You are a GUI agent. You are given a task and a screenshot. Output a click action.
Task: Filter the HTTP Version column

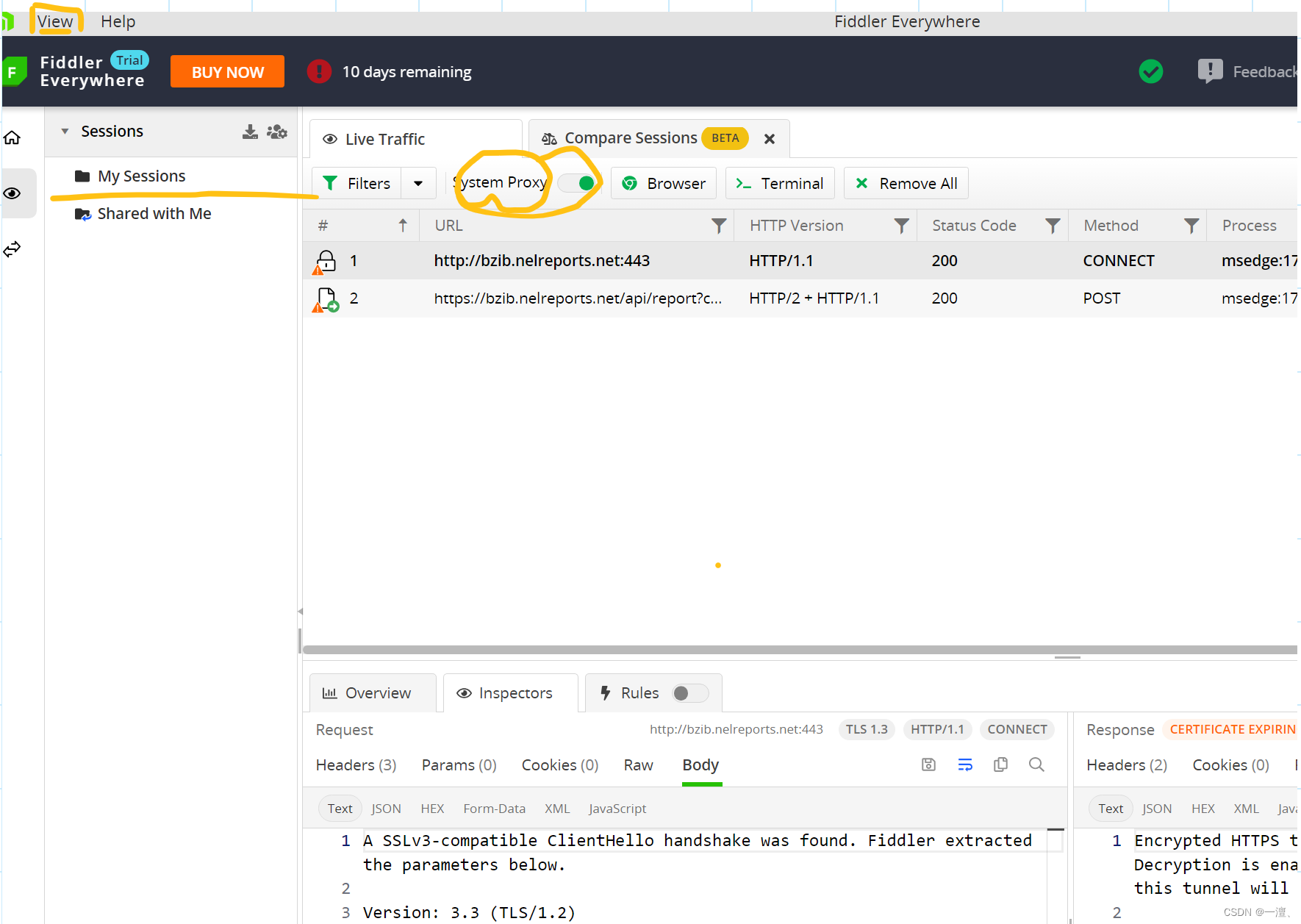pos(901,226)
